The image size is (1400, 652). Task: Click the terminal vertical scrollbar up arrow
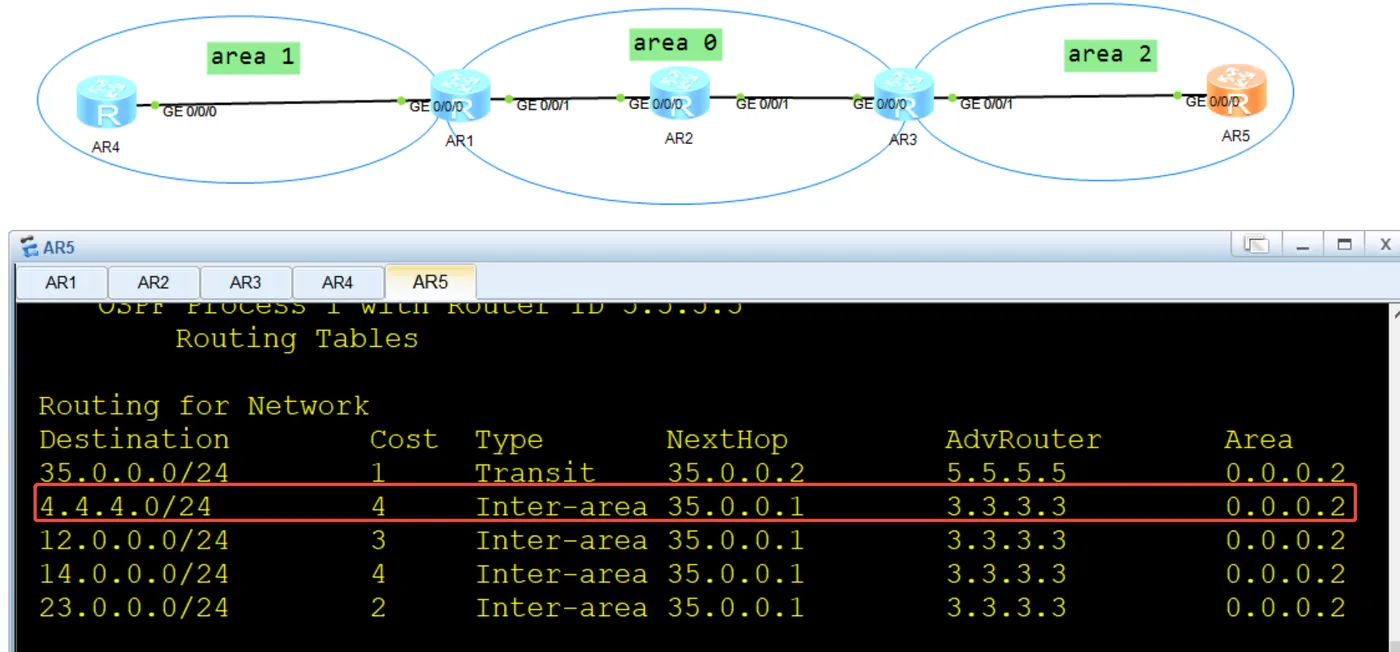coord(1395,316)
